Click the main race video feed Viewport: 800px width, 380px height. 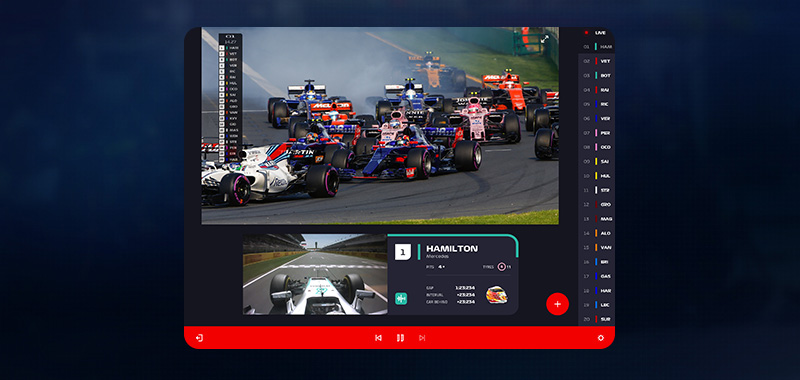coord(380,125)
